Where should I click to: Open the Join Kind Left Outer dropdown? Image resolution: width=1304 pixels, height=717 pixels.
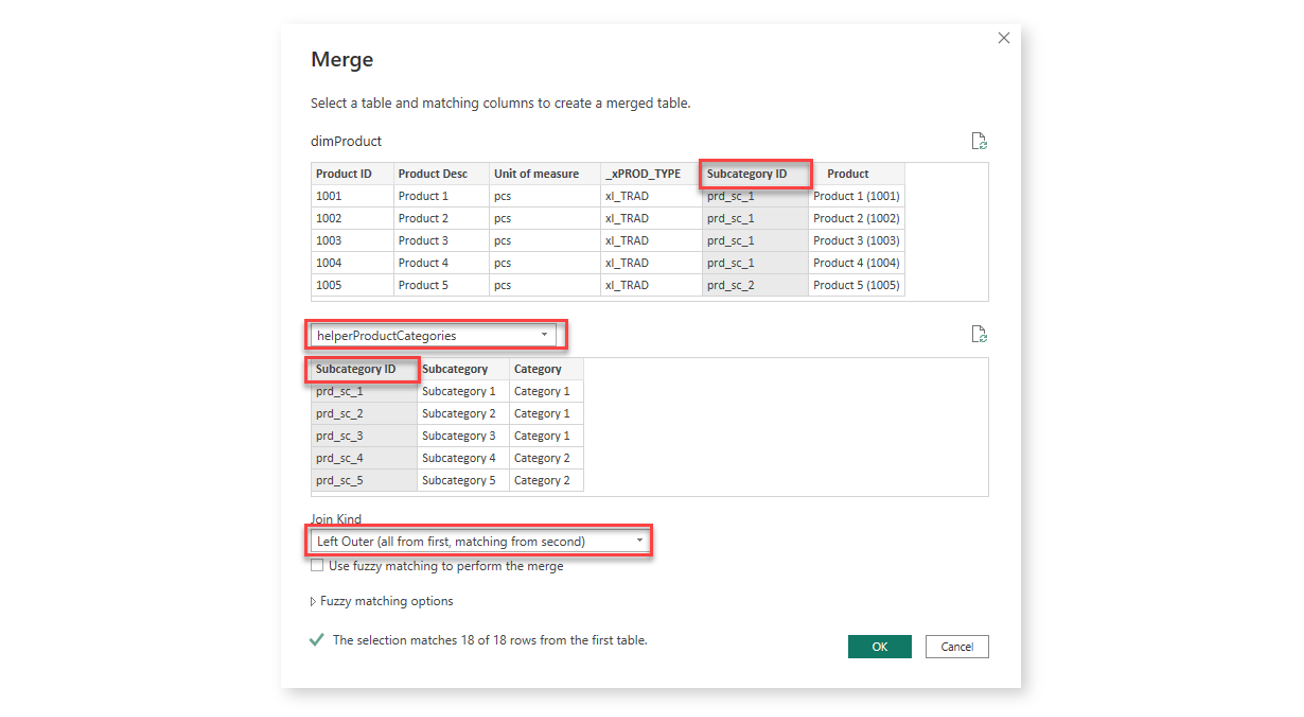pyautogui.click(x=479, y=541)
